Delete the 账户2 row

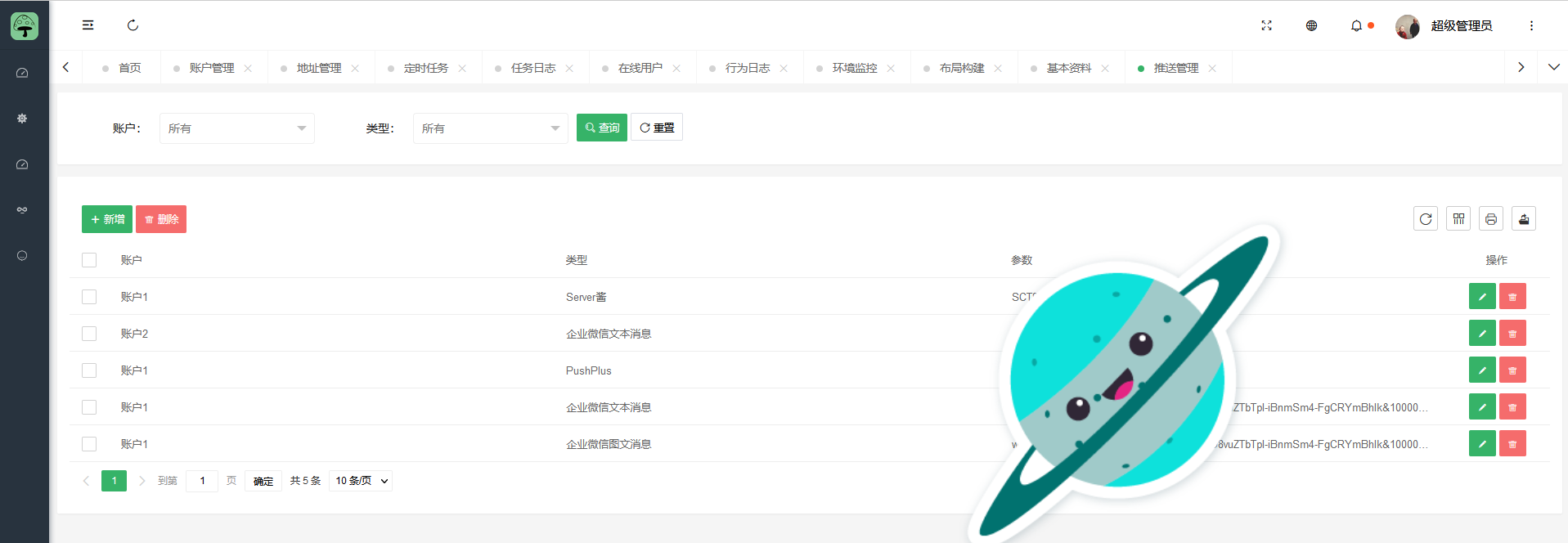tap(1512, 333)
